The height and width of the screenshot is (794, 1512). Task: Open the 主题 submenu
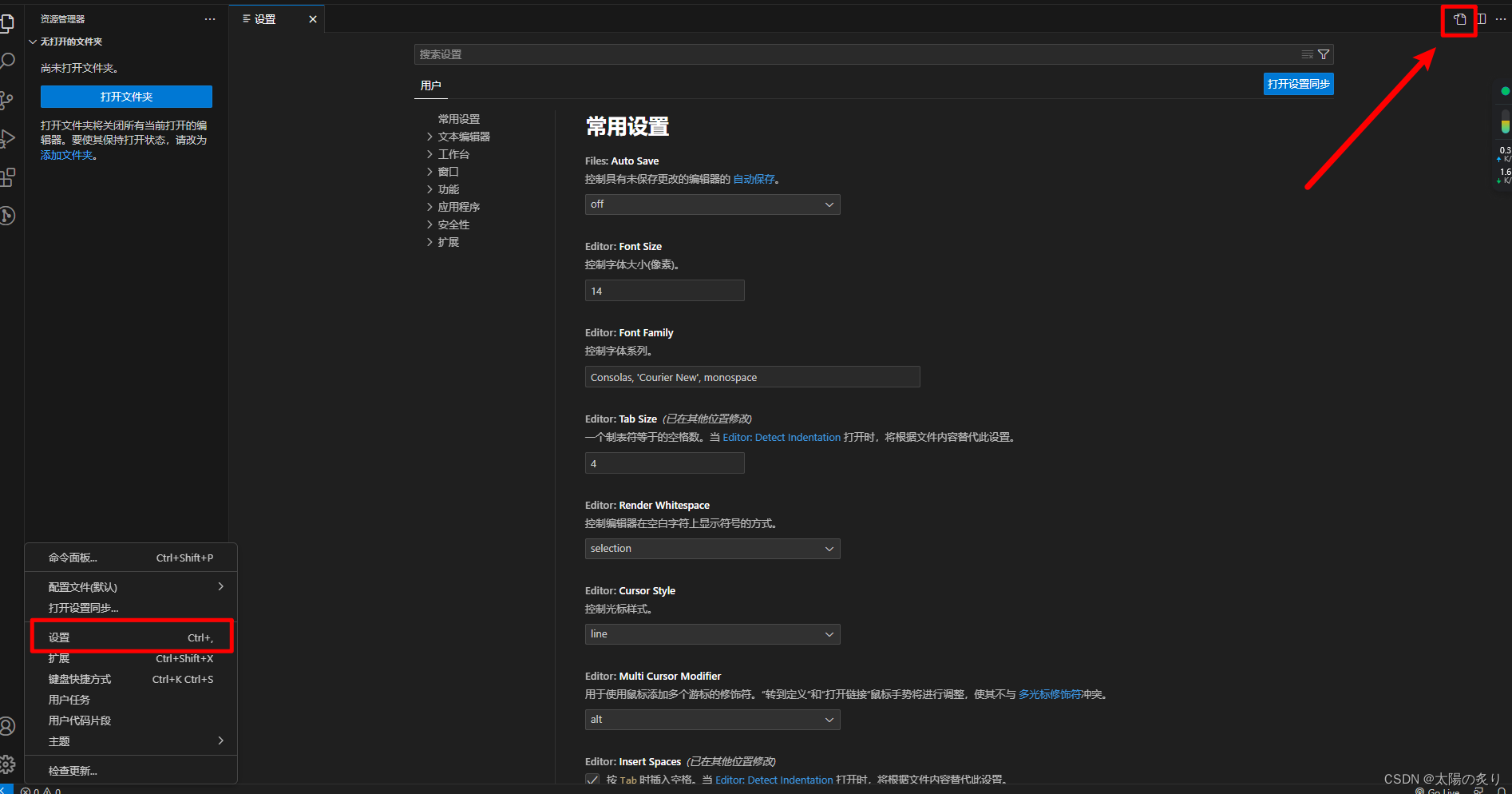(131, 741)
